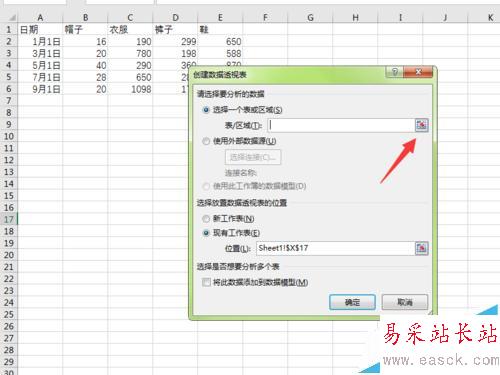Close the Create PivotTable dialog
This screenshot has height=375, width=500.
coord(418,72)
